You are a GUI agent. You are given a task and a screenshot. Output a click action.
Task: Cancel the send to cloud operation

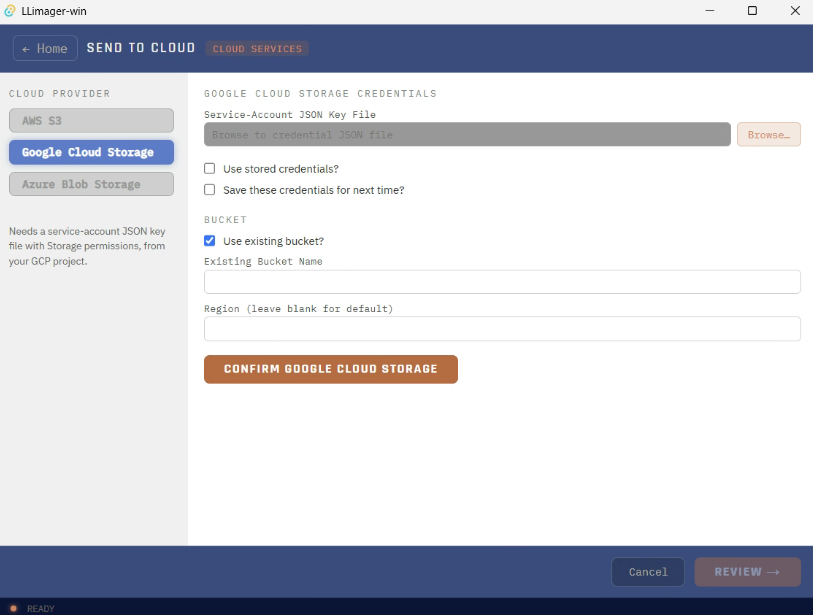click(648, 572)
